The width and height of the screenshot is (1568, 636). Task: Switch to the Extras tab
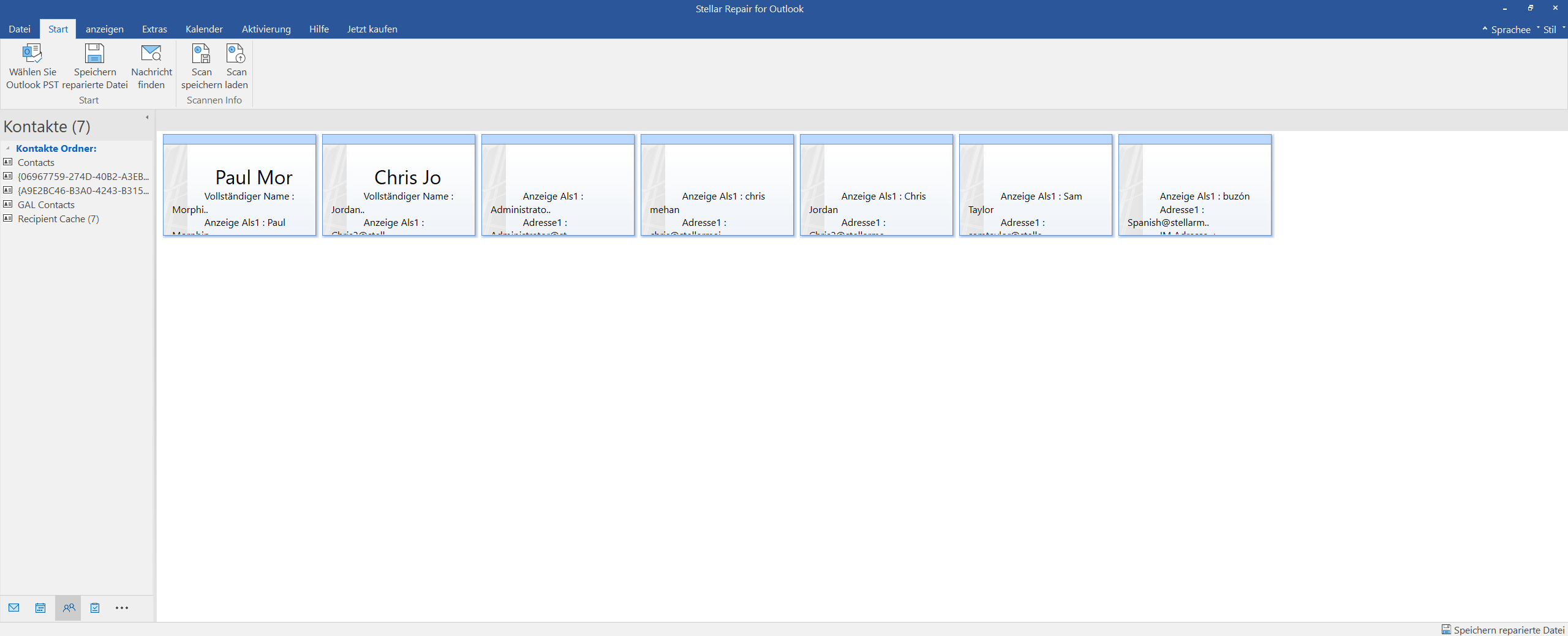coord(154,29)
